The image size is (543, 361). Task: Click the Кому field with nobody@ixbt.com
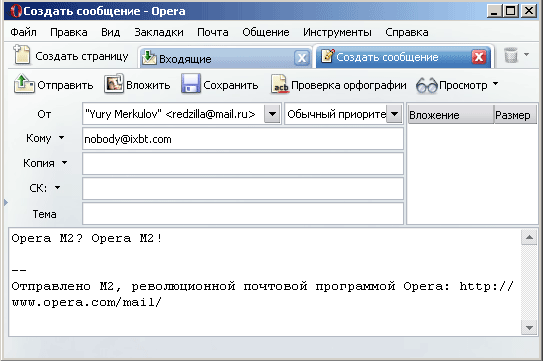[243, 139]
